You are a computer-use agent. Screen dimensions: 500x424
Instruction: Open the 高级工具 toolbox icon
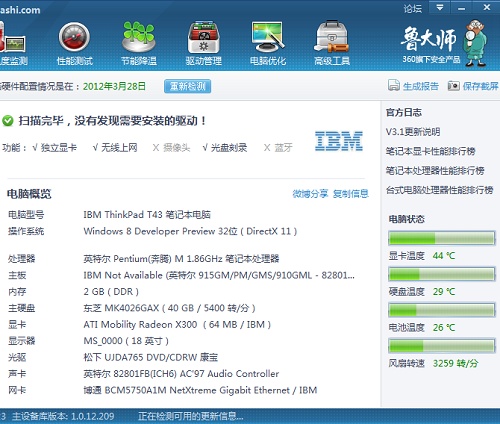coord(332,37)
